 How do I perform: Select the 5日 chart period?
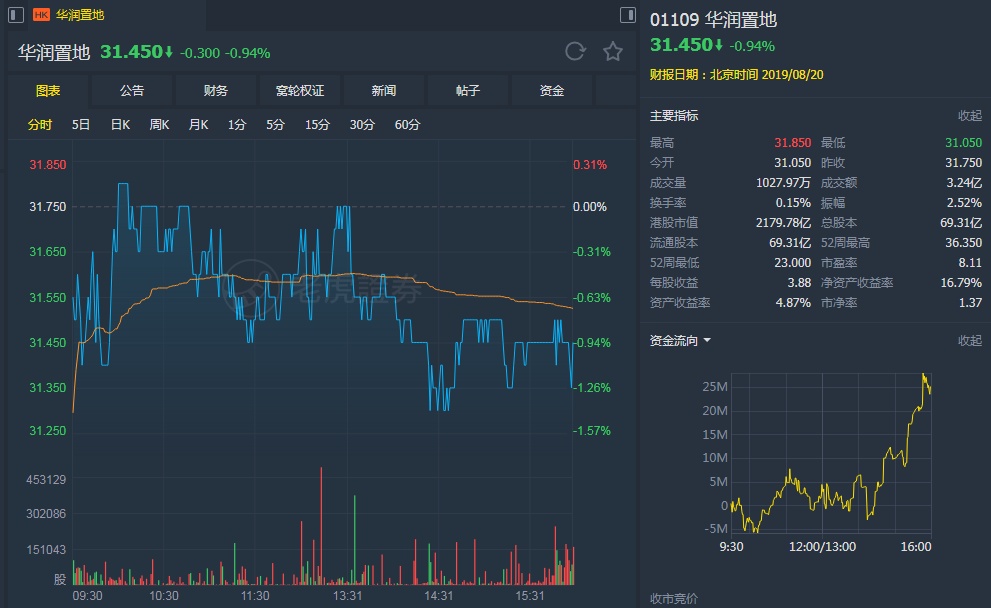click(81, 125)
